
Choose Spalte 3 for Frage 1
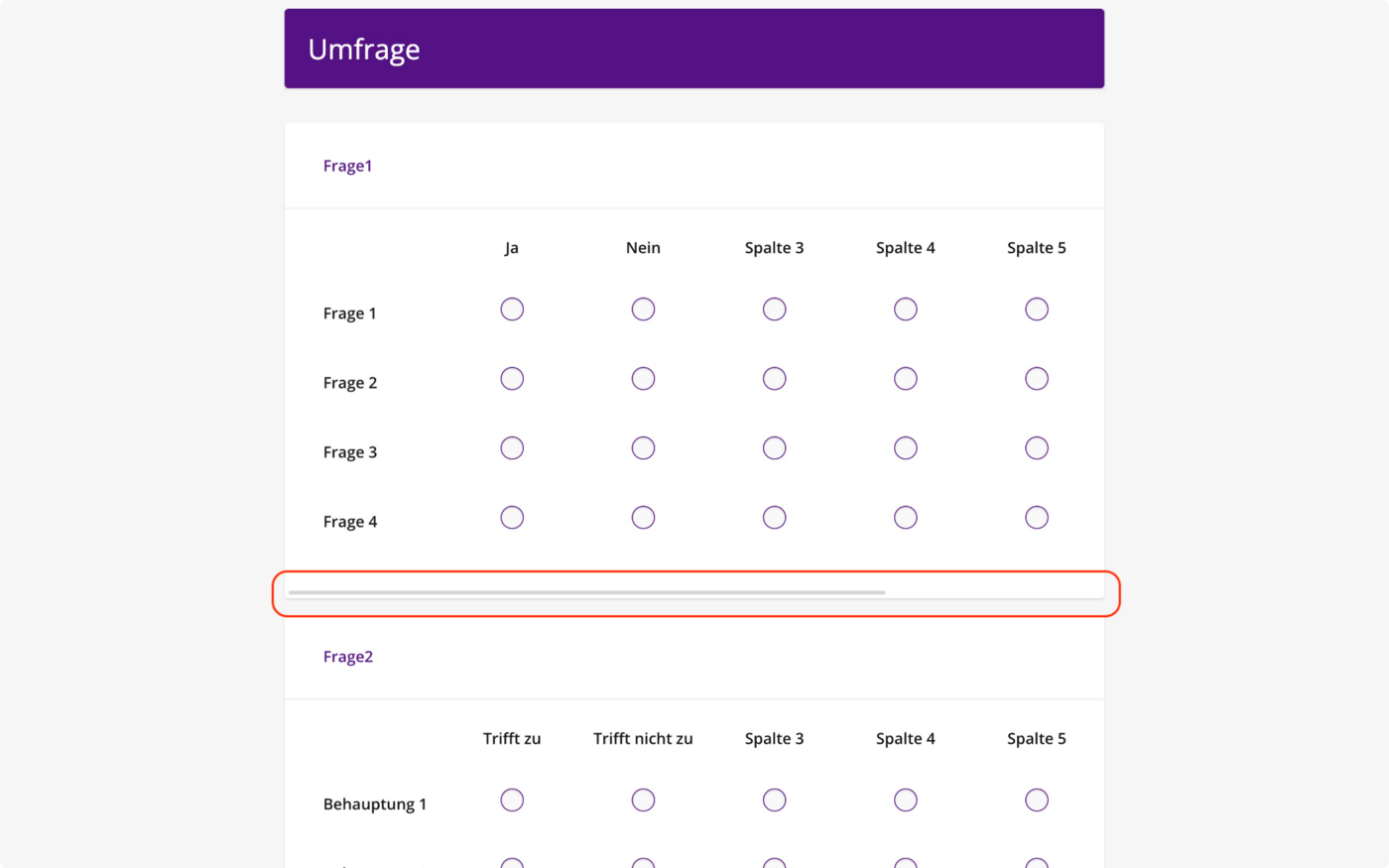774,310
